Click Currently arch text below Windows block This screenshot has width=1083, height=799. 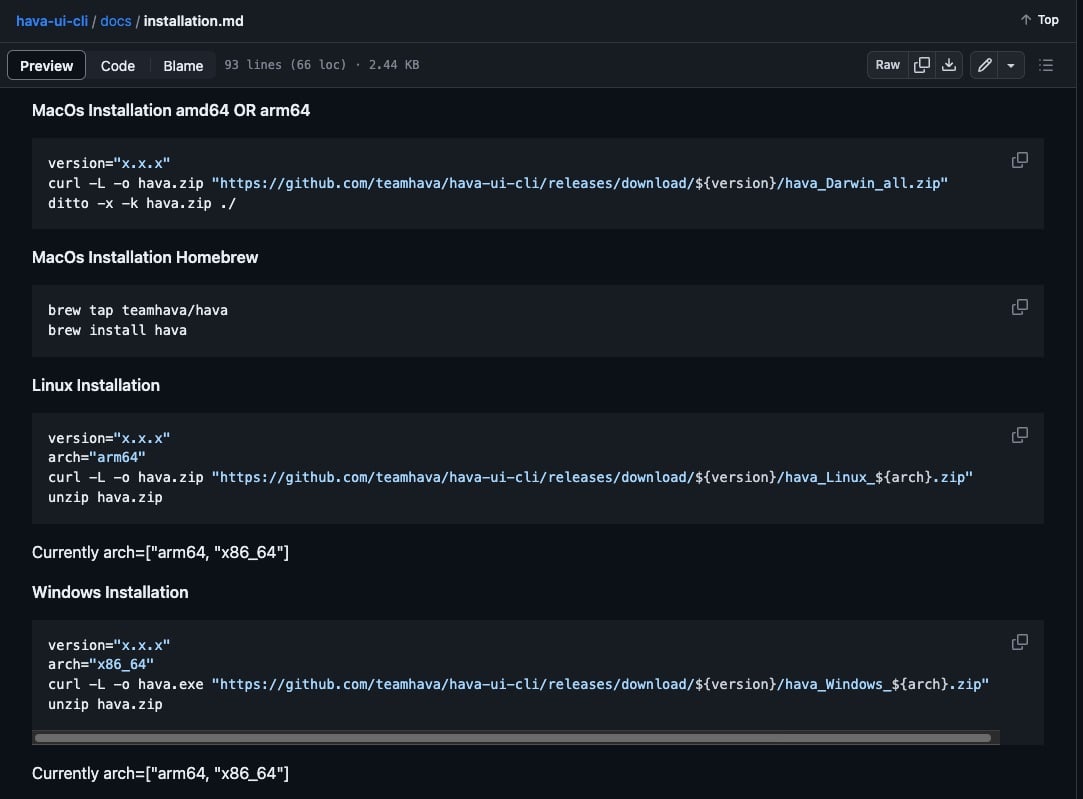click(160, 773)
